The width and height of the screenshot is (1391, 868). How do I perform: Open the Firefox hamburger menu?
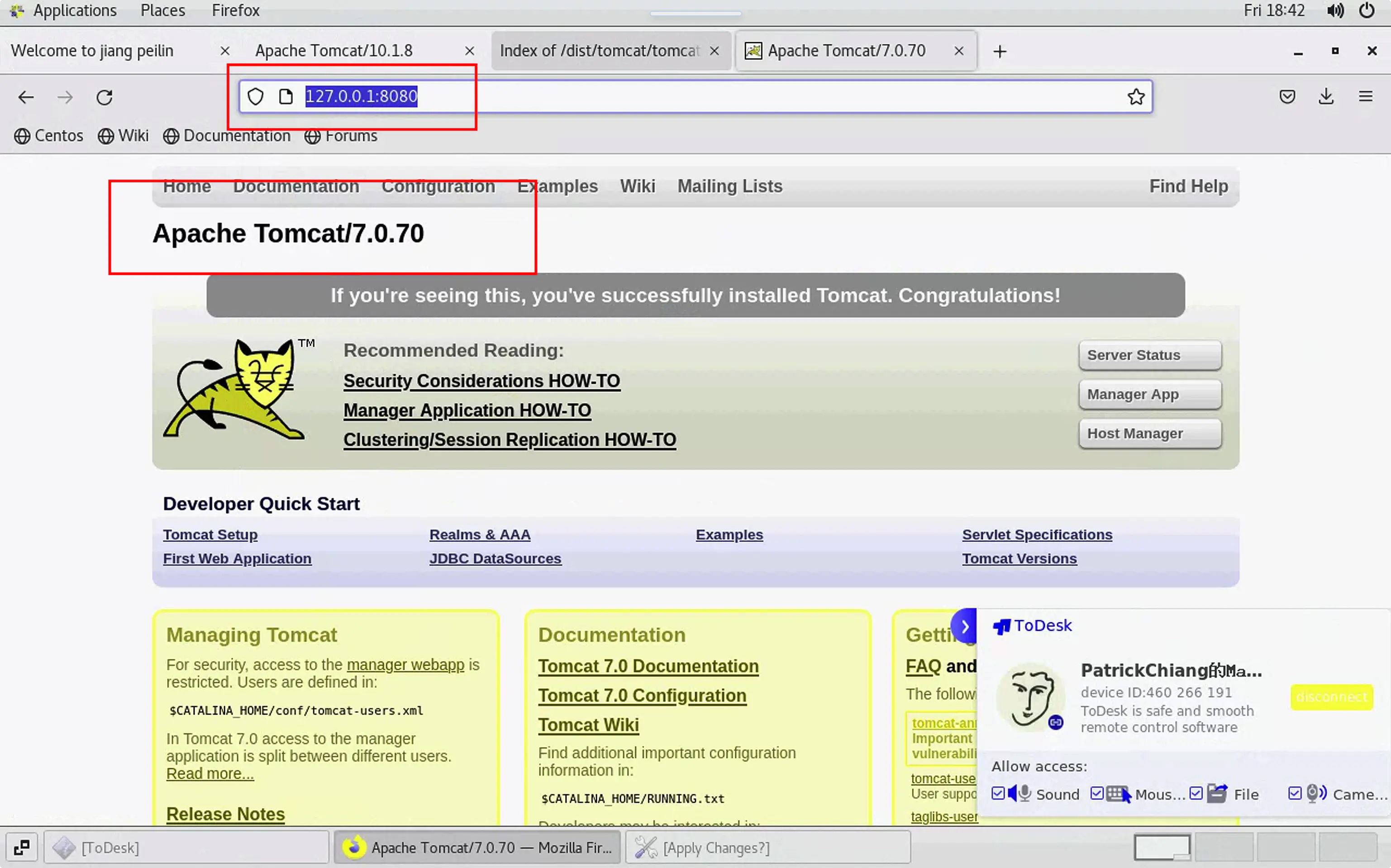[x=1366, y=96]
